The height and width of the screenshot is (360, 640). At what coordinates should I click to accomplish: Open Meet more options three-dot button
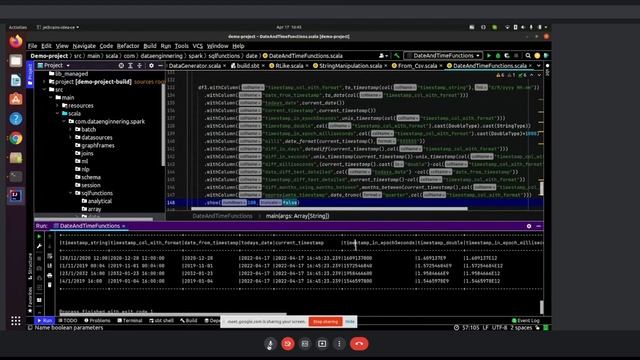(x=339, y=344)
